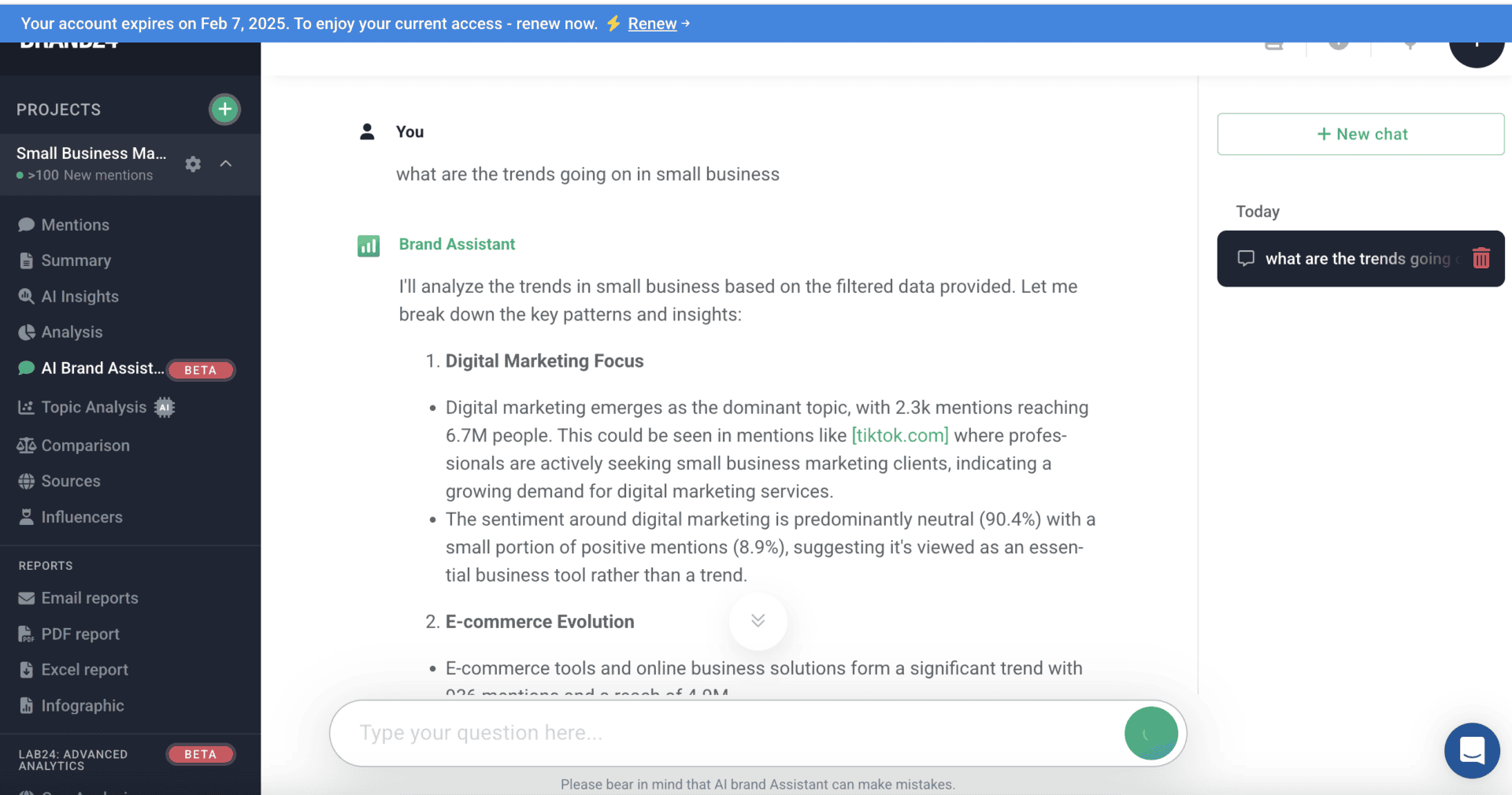Click the question input field
This screenshot has width=1512, height=795.
[709, 733]
